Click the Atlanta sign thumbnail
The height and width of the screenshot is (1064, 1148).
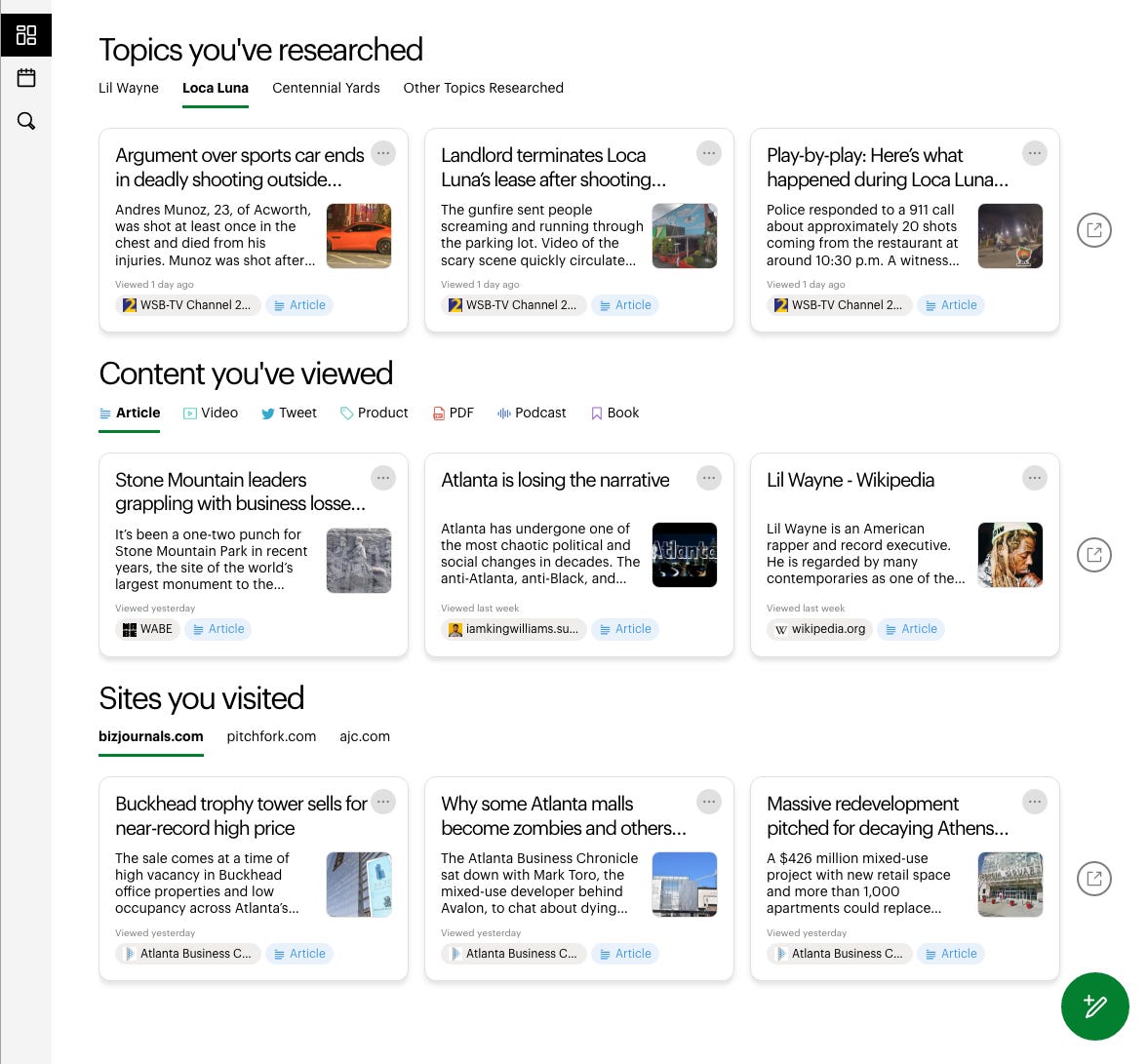[x=685, y=554]
